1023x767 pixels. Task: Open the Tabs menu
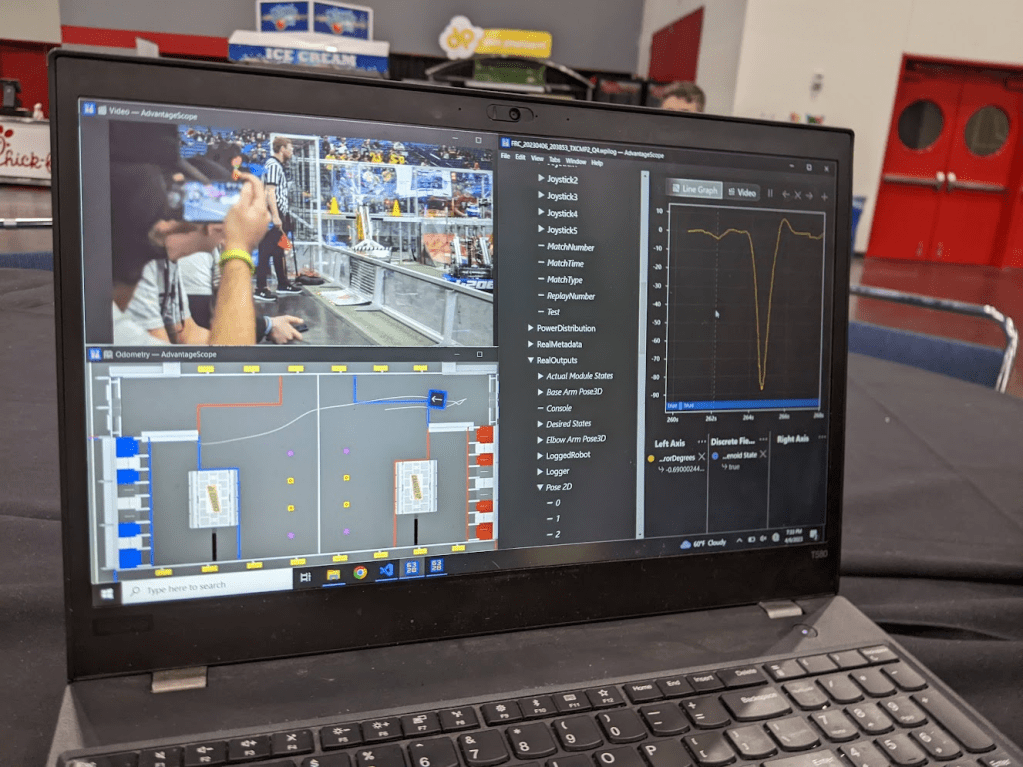(x=553, y=160)
